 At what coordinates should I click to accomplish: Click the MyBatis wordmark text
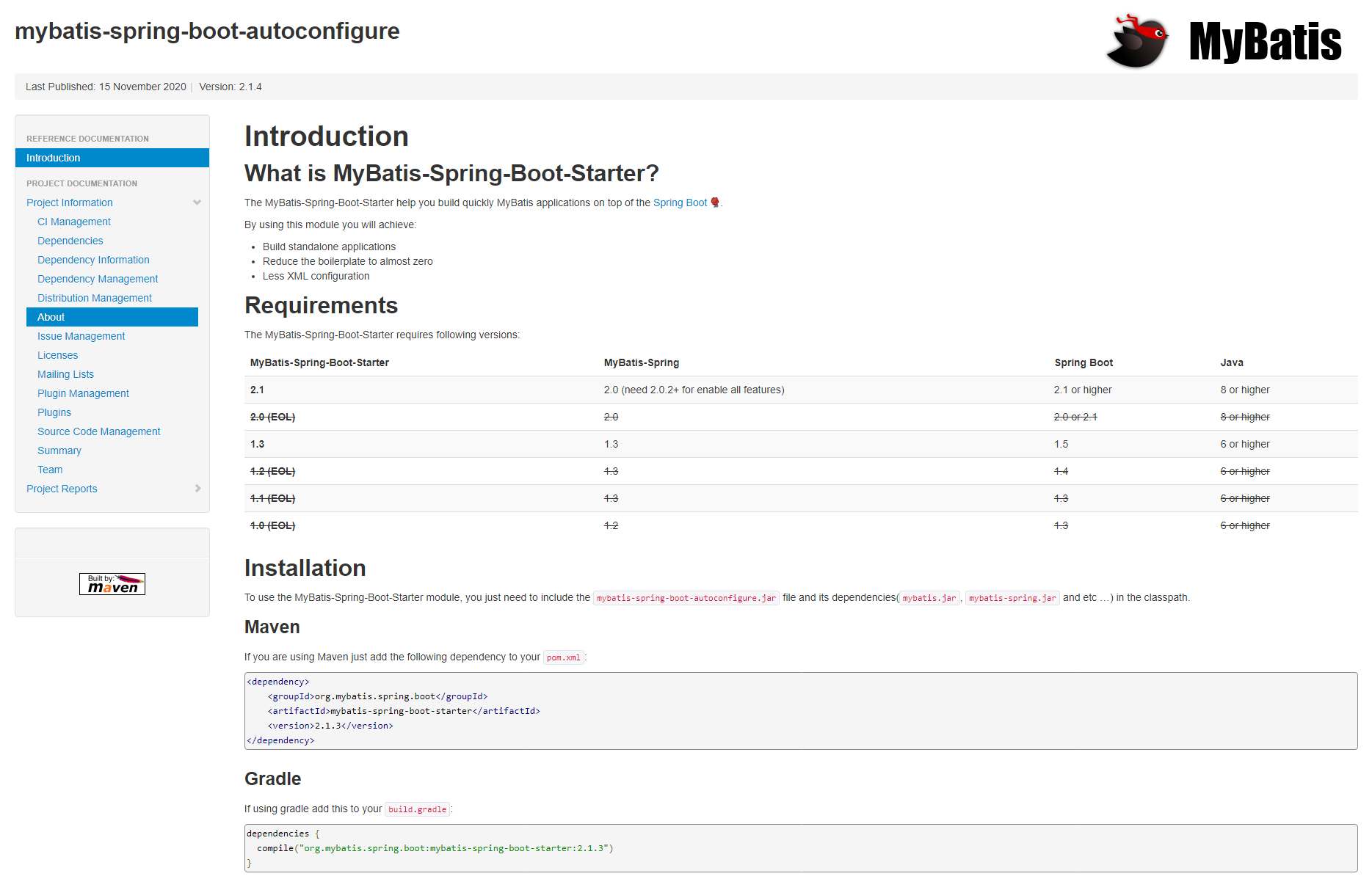[x=1265, y=41]
